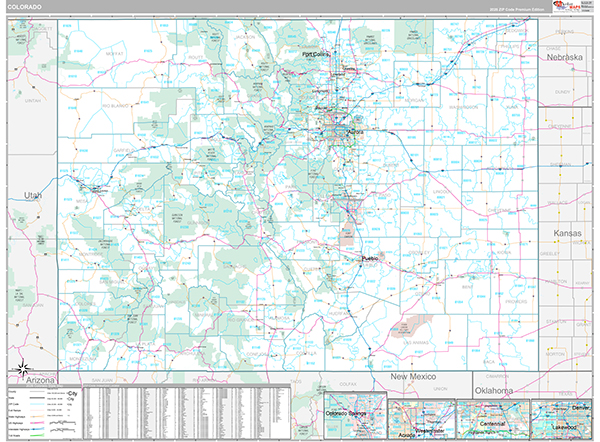Click the New Mexico state label
Screen dimensions: 600x442
point(413,377)
